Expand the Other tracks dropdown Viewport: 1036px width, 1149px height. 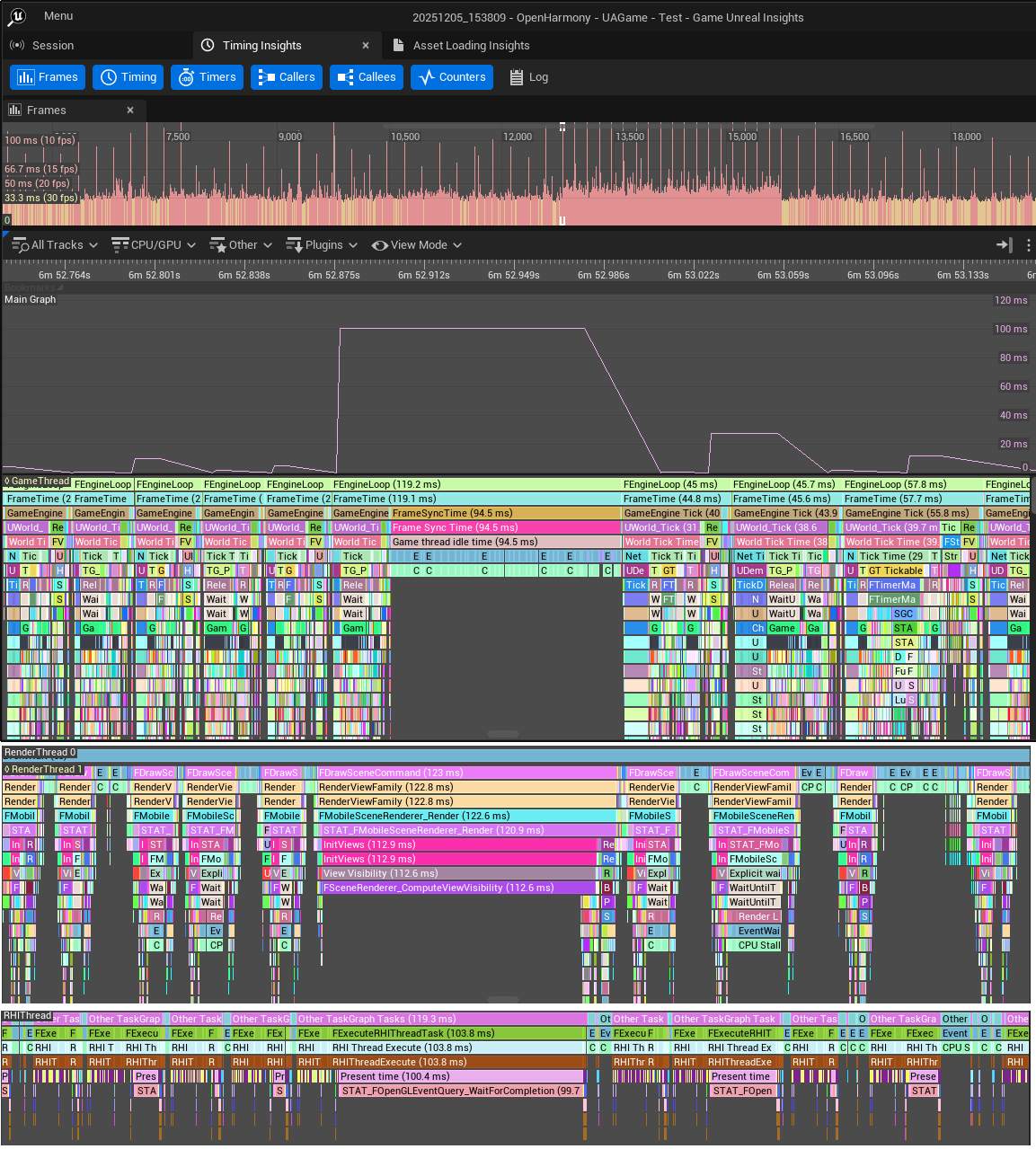(x=240, y=245)
